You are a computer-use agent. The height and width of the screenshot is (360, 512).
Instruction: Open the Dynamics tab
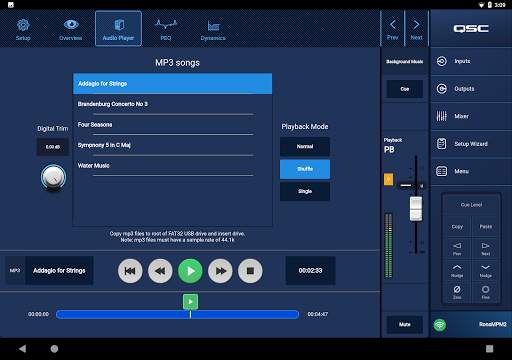(x=213, y=29)
